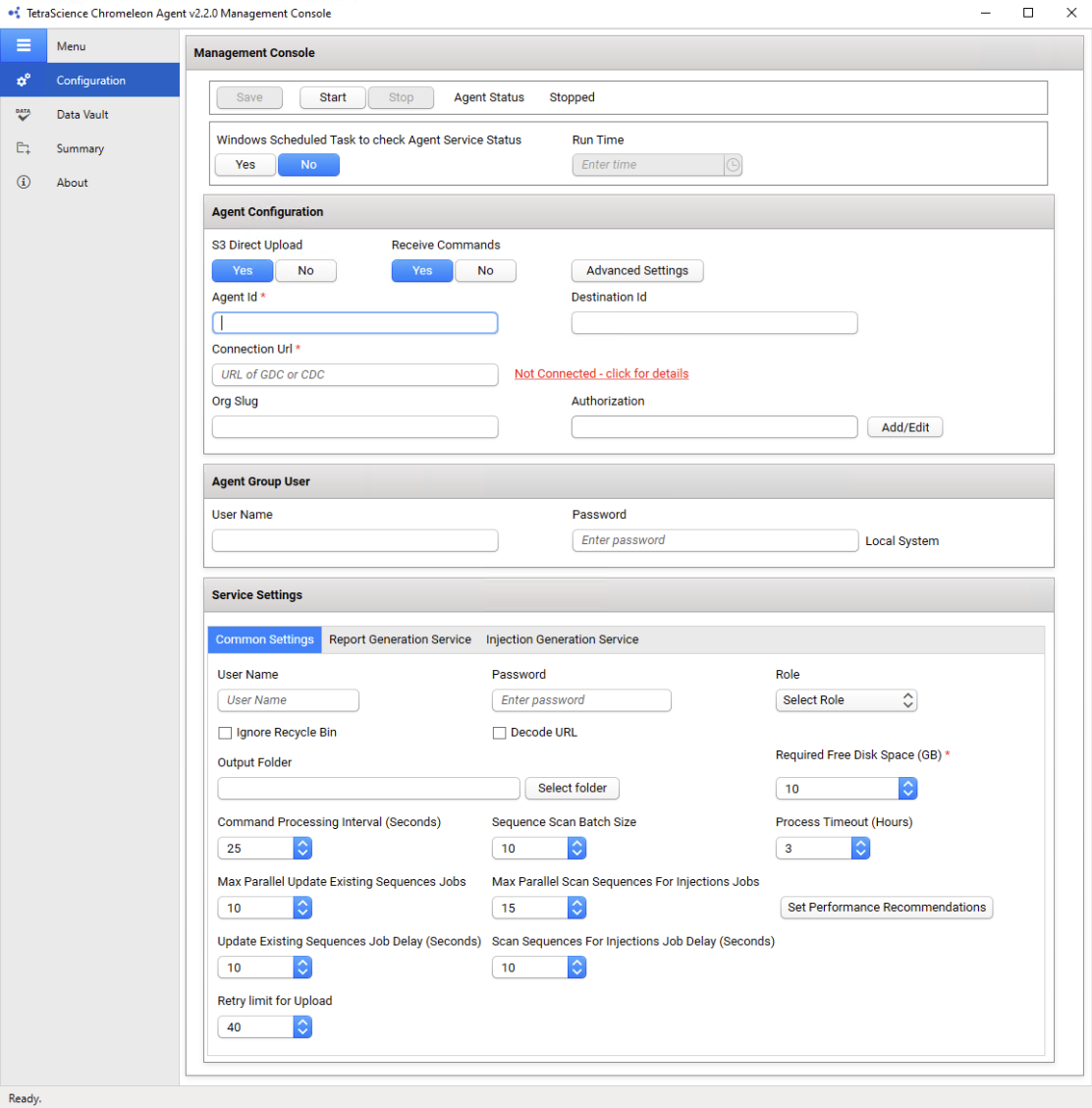Open the Select Role dropdown
Image resolution: width=1092 pixels, height=1108 pixels.
pyautogui.click(x=846, y=700)
